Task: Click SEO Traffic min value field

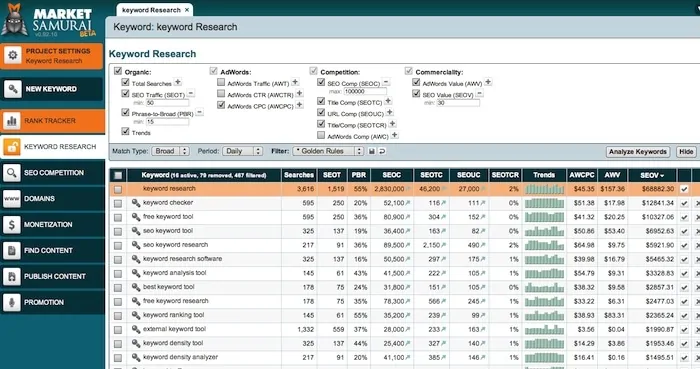Action: point(167,103)
